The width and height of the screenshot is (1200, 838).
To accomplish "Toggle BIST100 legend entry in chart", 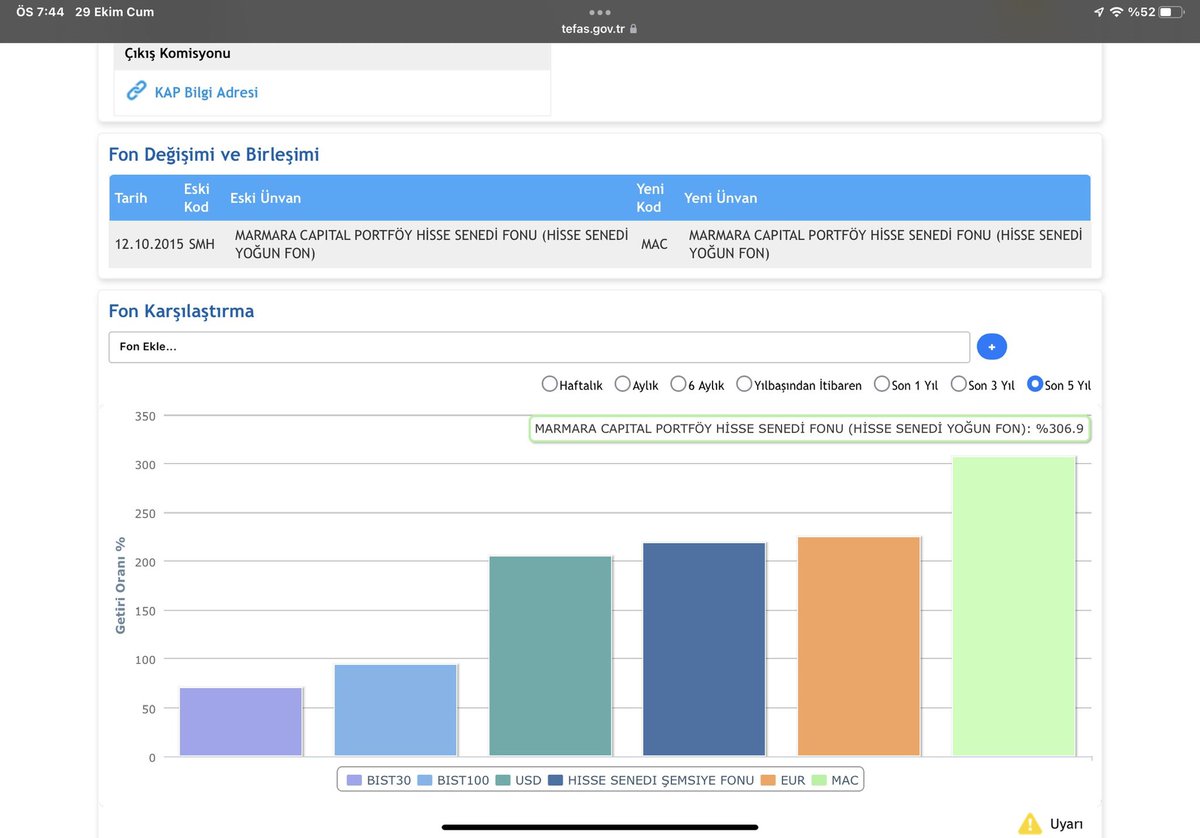I will click(452, 780).
